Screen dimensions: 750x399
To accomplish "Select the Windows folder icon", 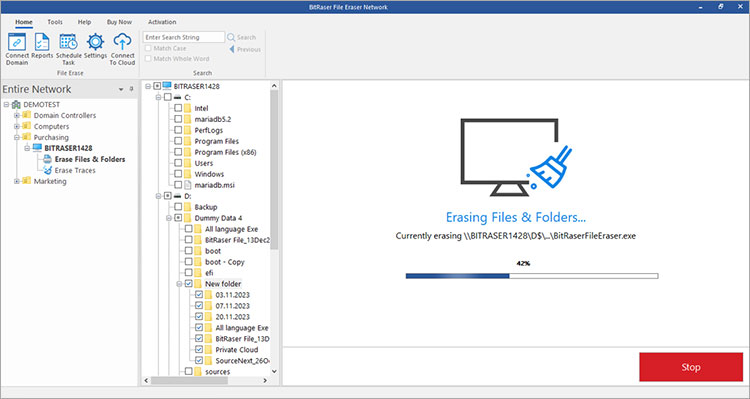I will tap(188, 174).
